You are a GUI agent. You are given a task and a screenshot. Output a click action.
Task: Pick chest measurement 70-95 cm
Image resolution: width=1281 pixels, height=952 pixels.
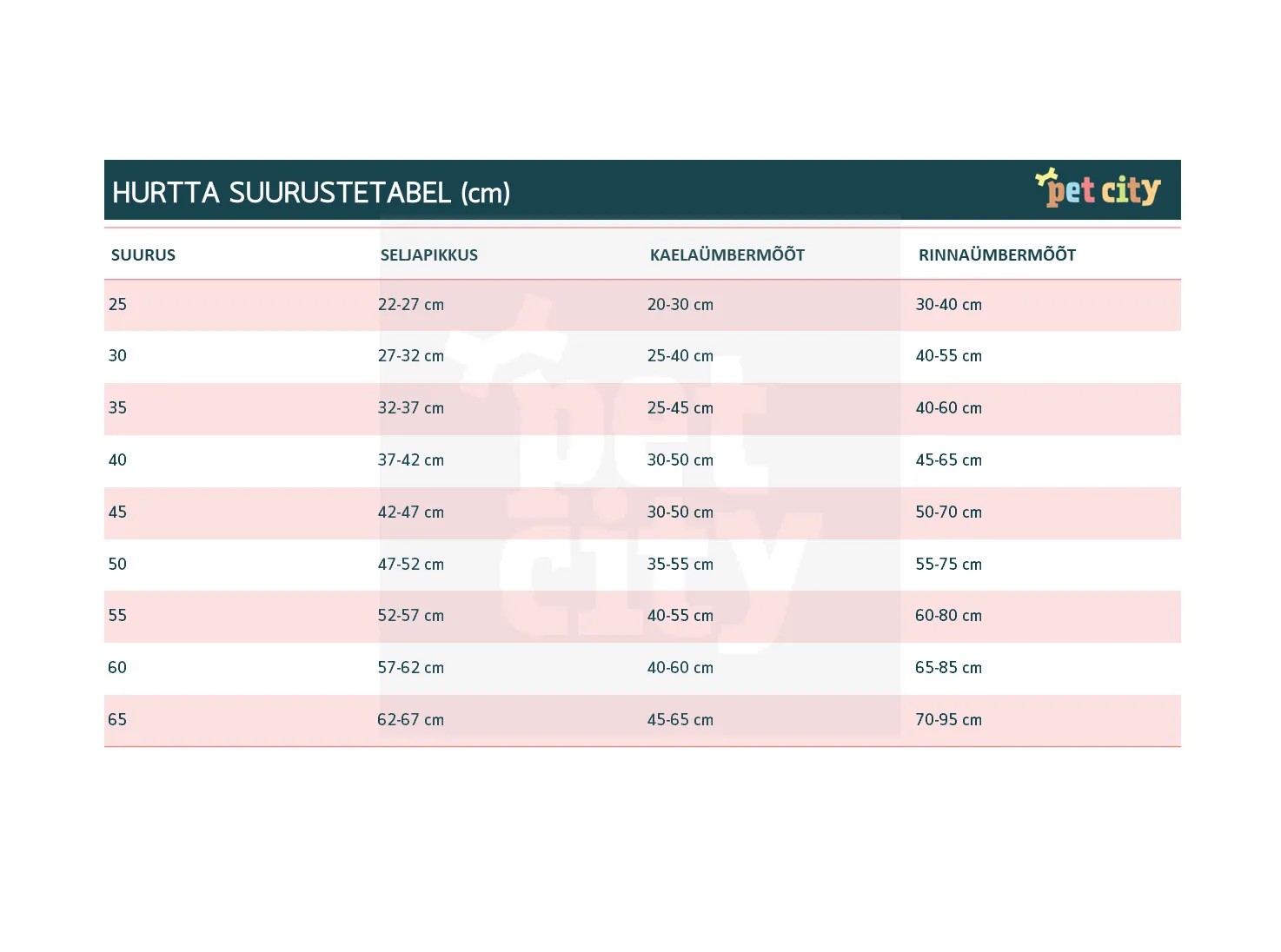tap(949, 720)
